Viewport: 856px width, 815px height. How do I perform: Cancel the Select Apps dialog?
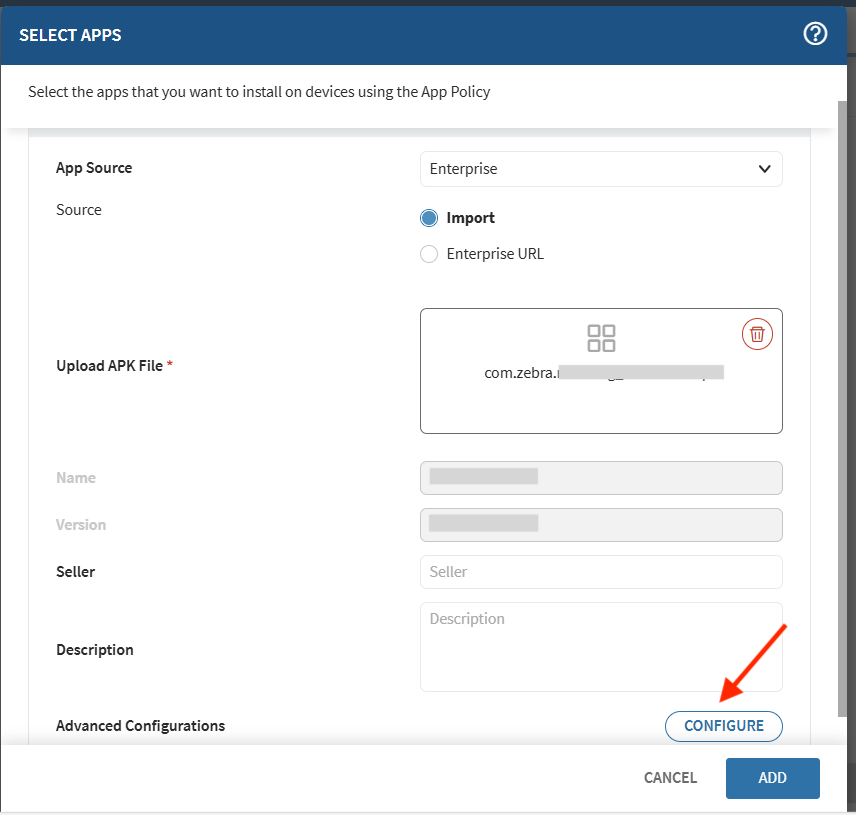pyautogui.click(x=670, y=778)
